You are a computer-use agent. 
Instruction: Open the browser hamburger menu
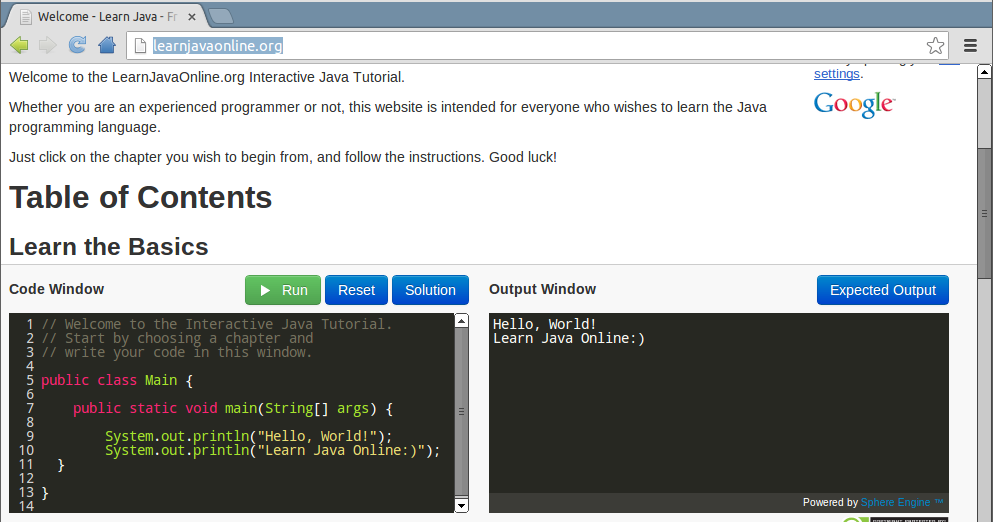click(970, 46)
